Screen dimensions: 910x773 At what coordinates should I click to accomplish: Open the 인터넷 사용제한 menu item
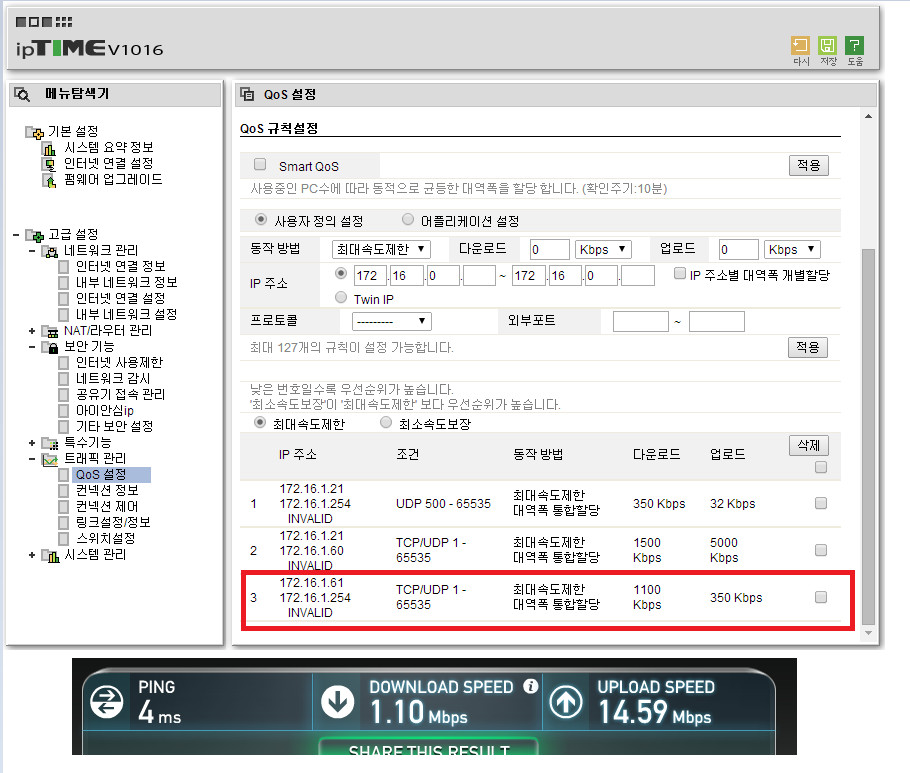tap(120, 363)
